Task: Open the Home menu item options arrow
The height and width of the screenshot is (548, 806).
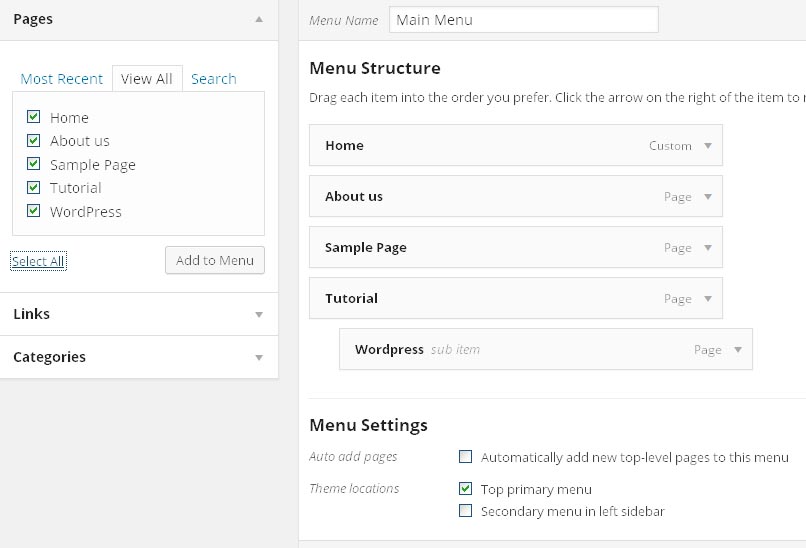Action: (x=708, y=146)
